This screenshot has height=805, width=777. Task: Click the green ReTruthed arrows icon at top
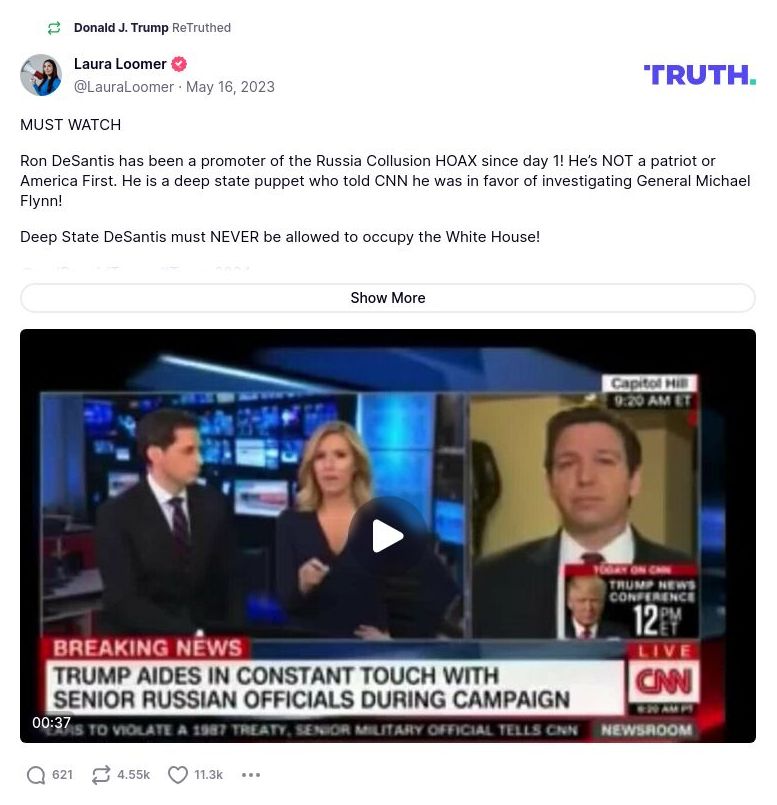[54, 28]
